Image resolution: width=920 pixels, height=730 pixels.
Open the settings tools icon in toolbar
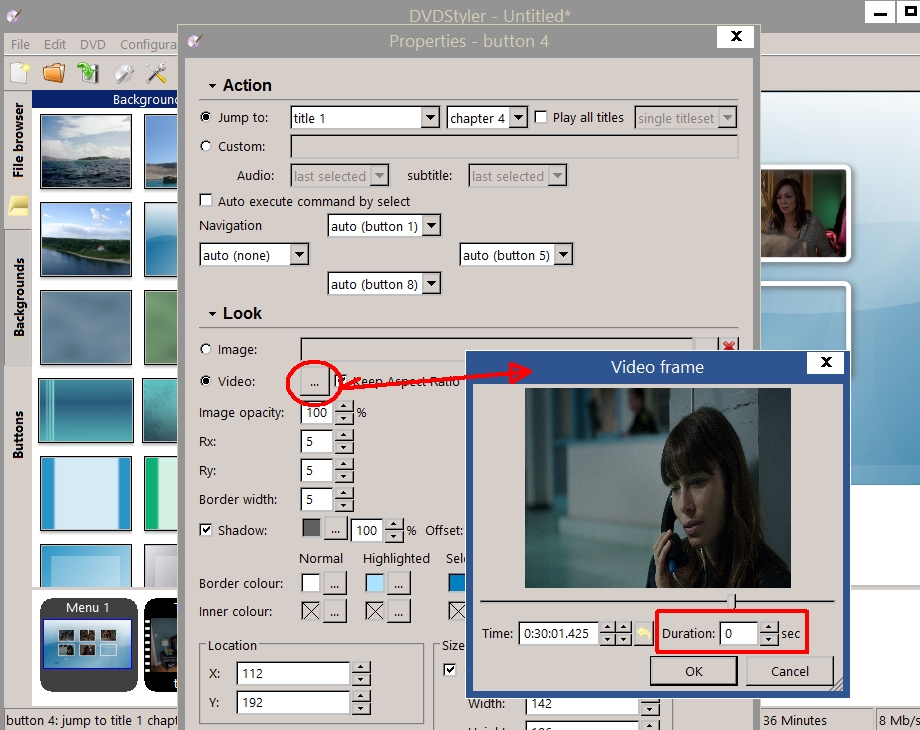click(156, 73)
